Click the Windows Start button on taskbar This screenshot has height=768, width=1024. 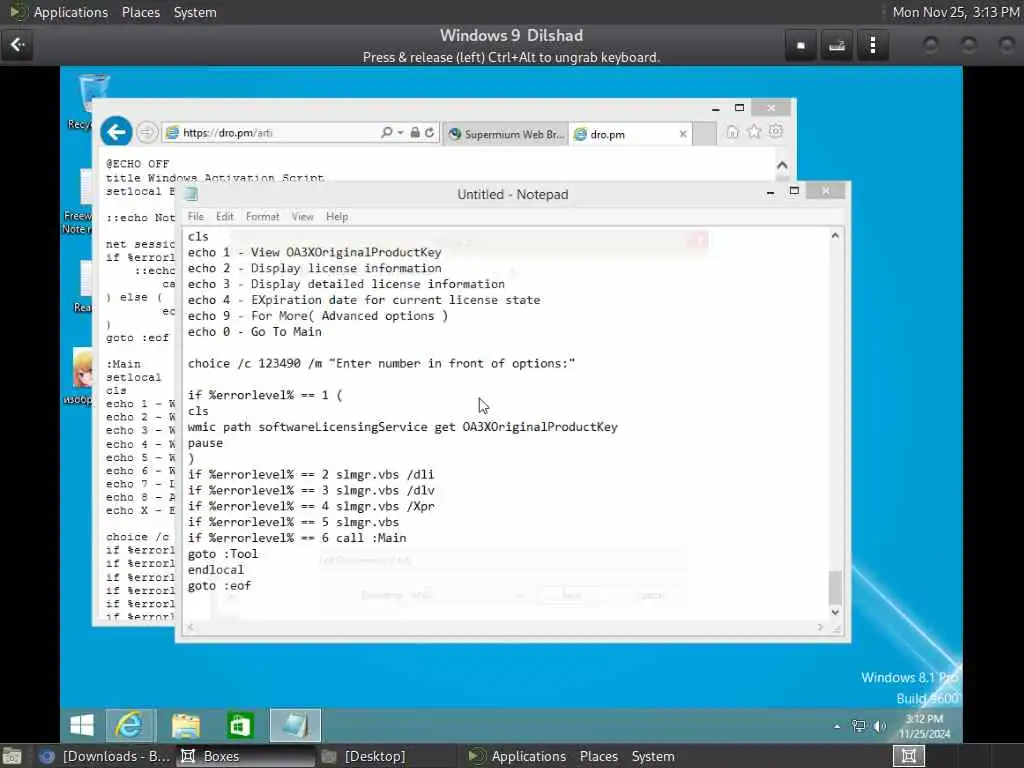point(82,725)
